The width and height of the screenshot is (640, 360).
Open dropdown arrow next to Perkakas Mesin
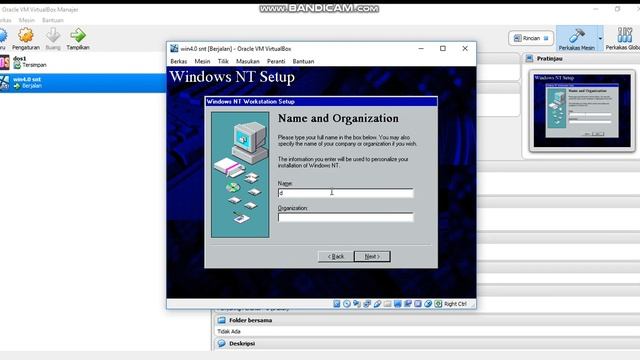(x=600, y=38)
